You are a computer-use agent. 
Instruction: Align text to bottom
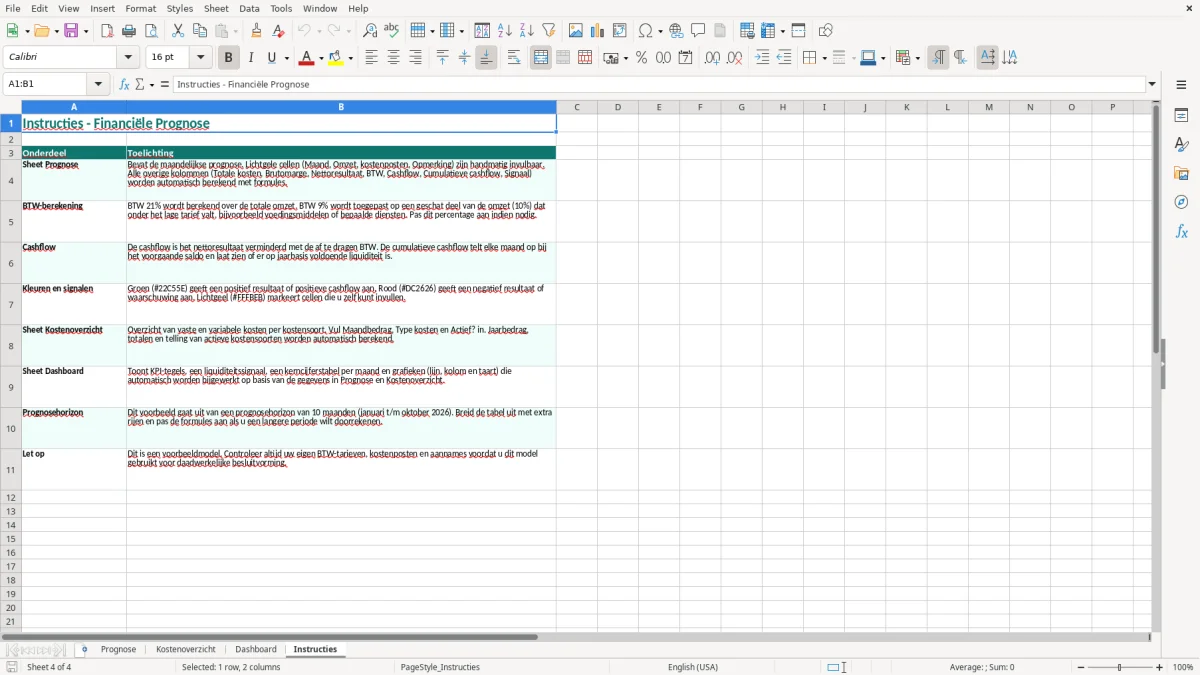[x=486, y=58]
